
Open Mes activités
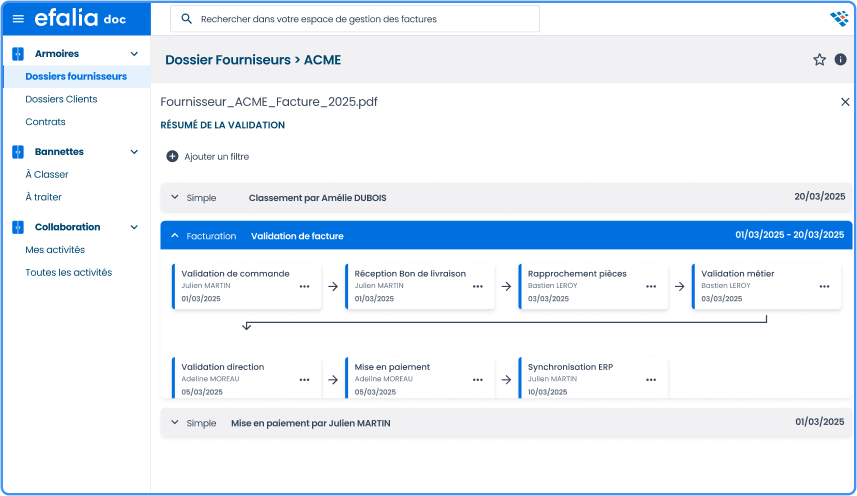55,250
